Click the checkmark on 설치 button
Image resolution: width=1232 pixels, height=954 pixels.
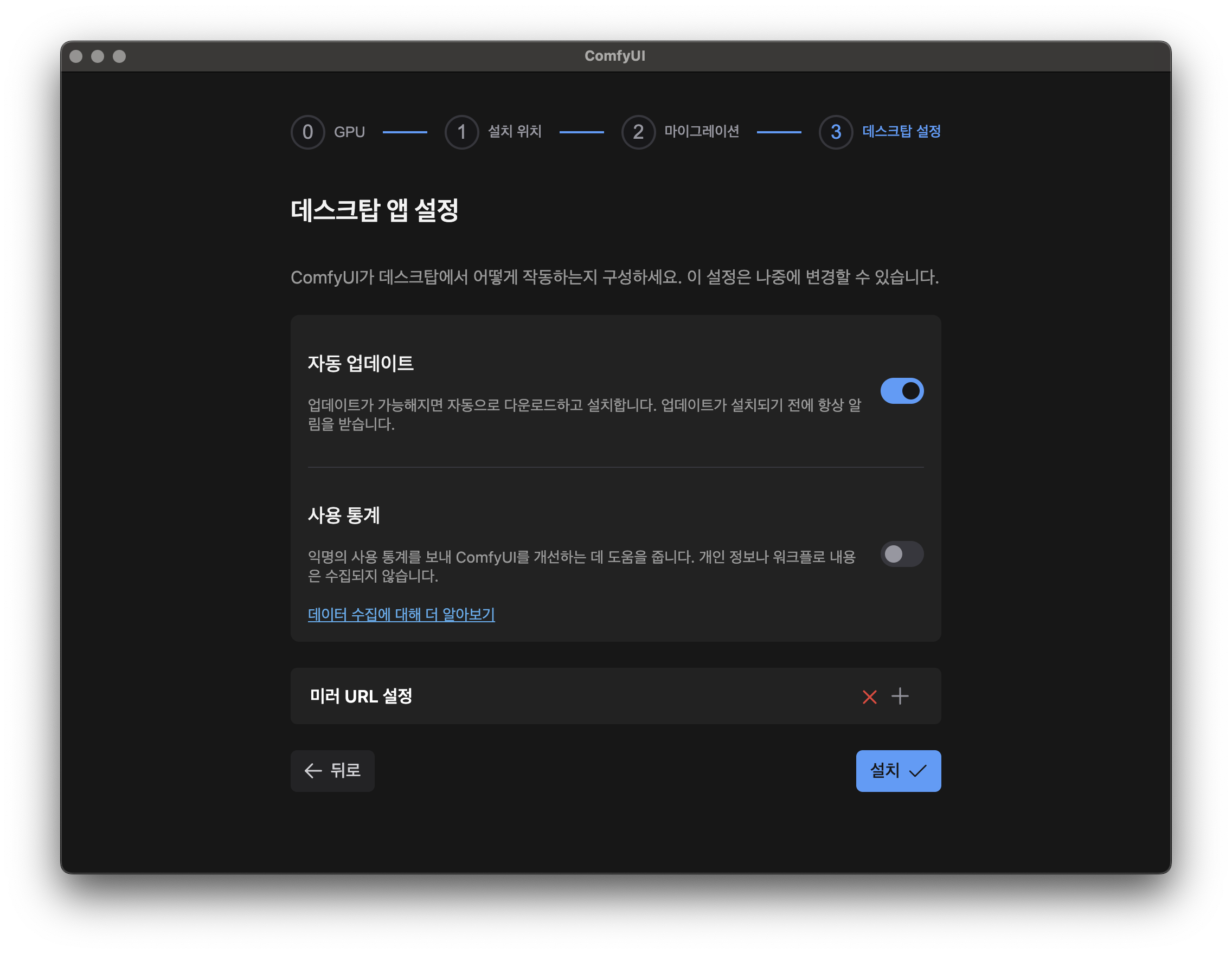pyautogui.click(x=918, y=771)
